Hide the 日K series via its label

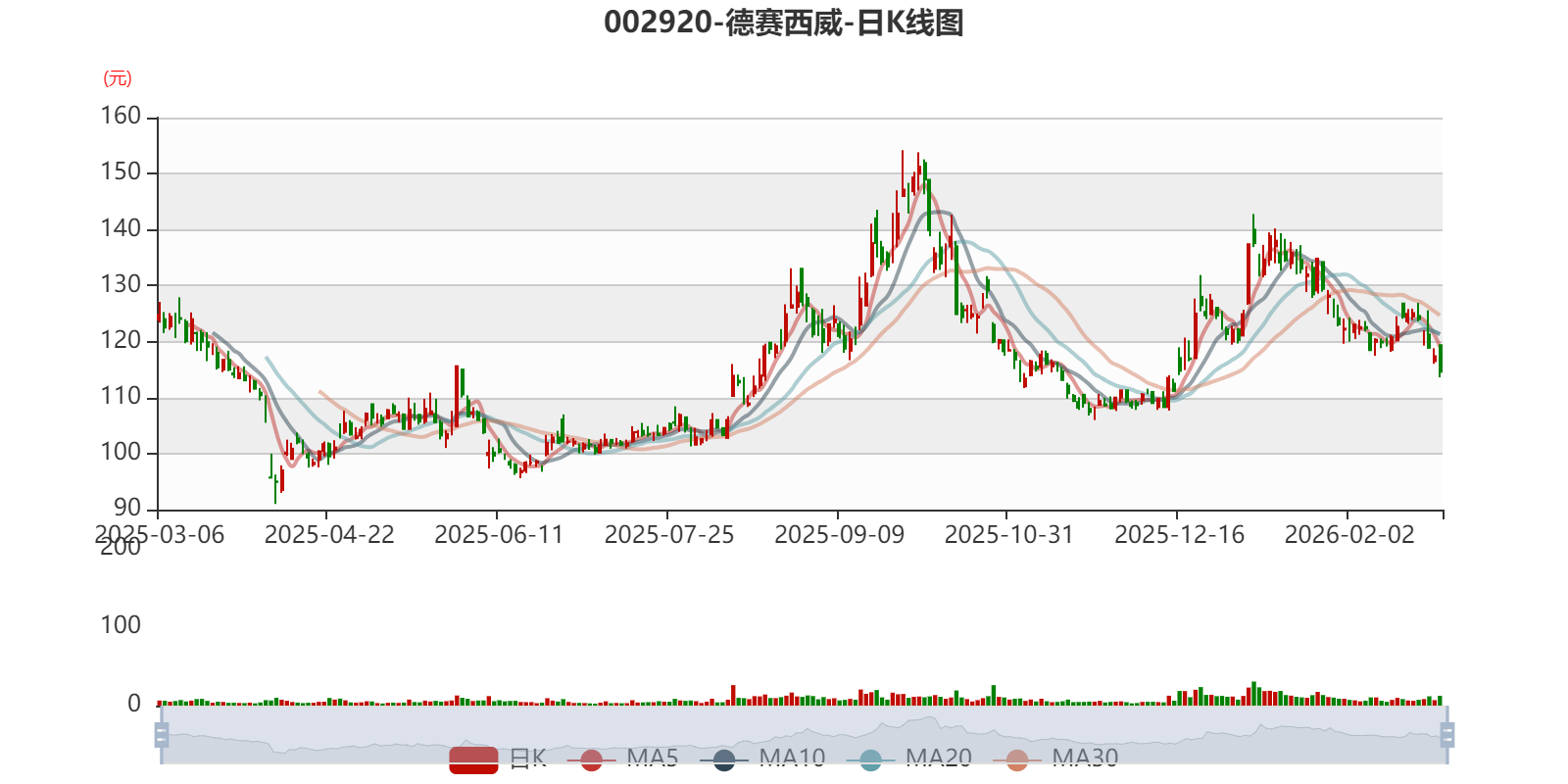point(528,759)
